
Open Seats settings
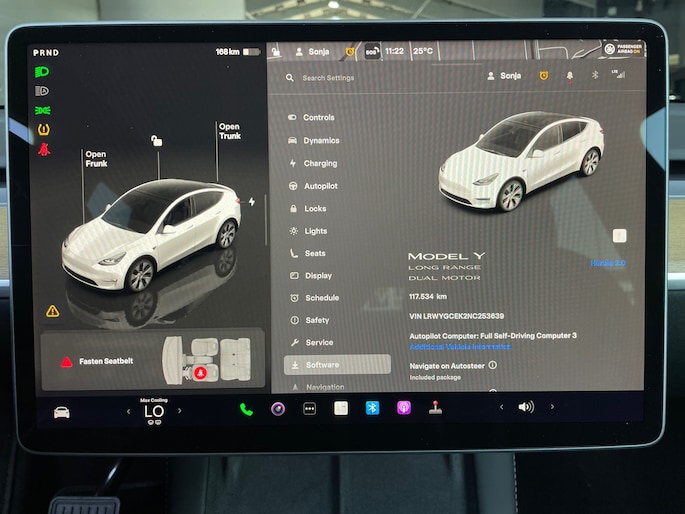click(308, 253)
